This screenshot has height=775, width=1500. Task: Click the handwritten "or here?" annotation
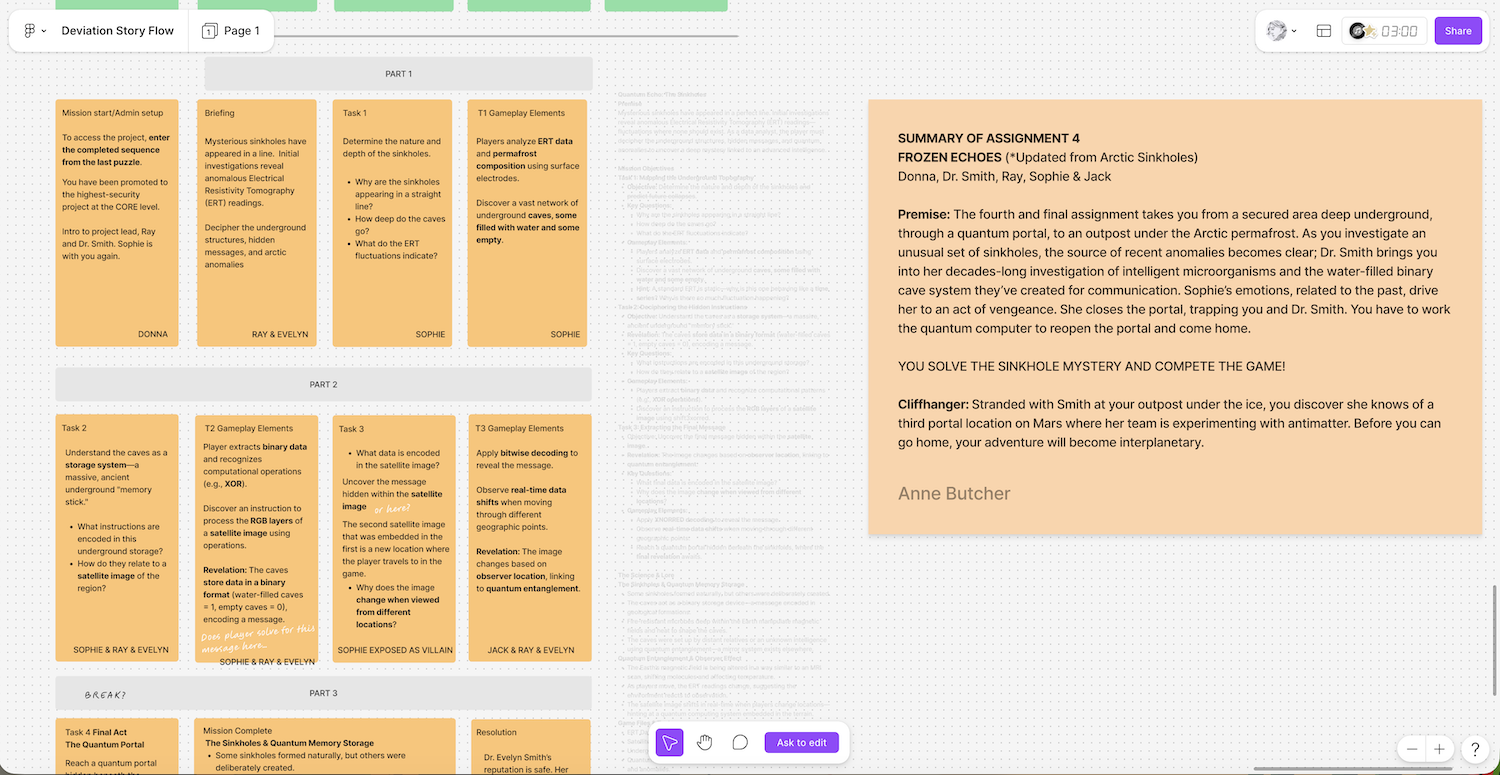pos(393,509)
